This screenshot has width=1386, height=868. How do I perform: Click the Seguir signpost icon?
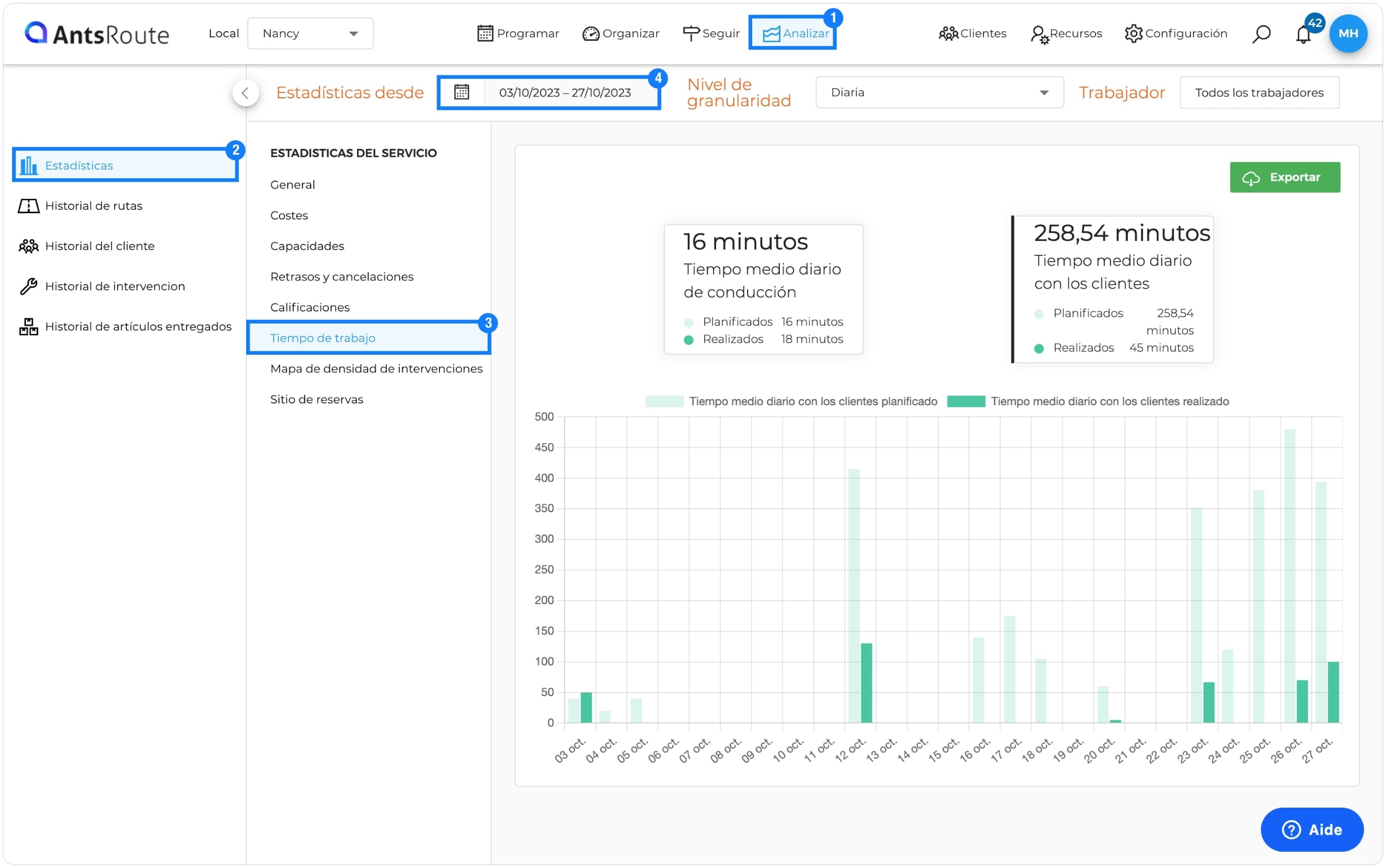691,33
